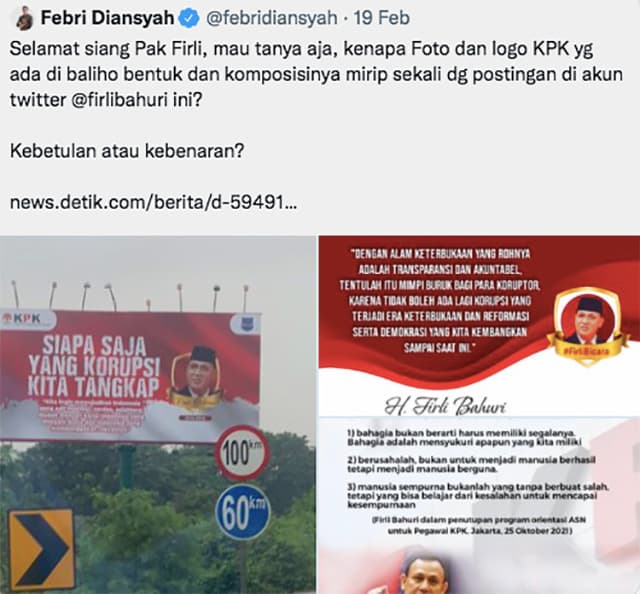Click the blue 60 km sign
640x594 pixels.
(x=242, y=512)
